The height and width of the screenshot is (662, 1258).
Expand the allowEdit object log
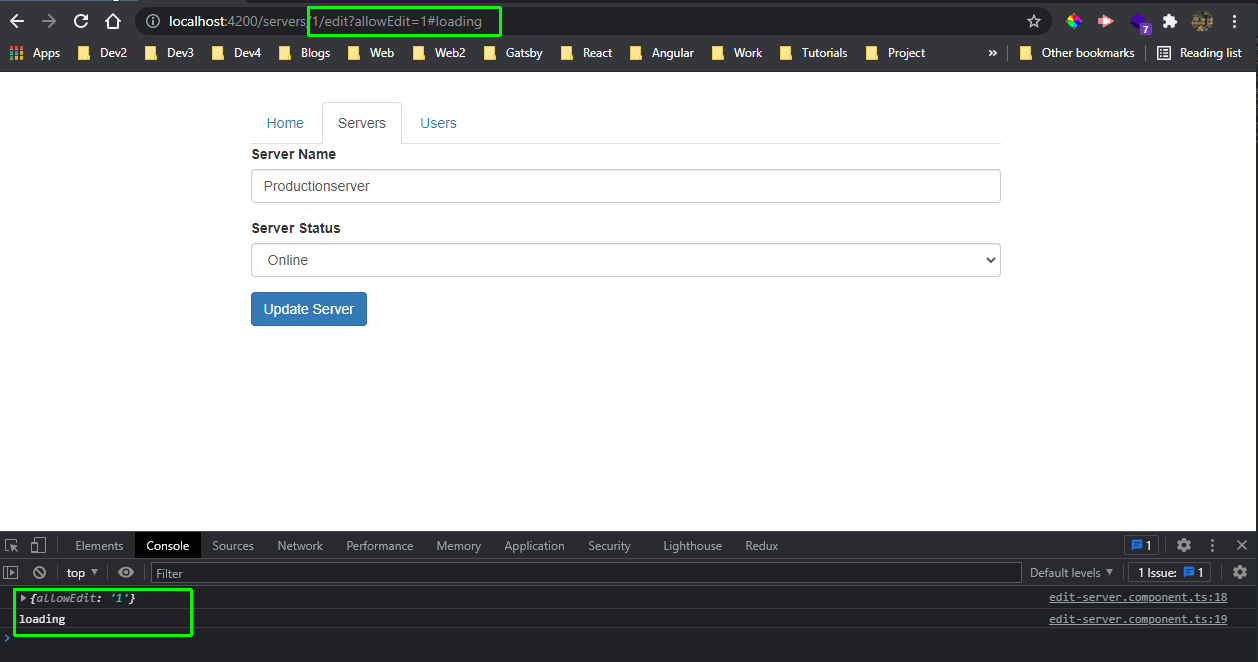coord(23,598)
